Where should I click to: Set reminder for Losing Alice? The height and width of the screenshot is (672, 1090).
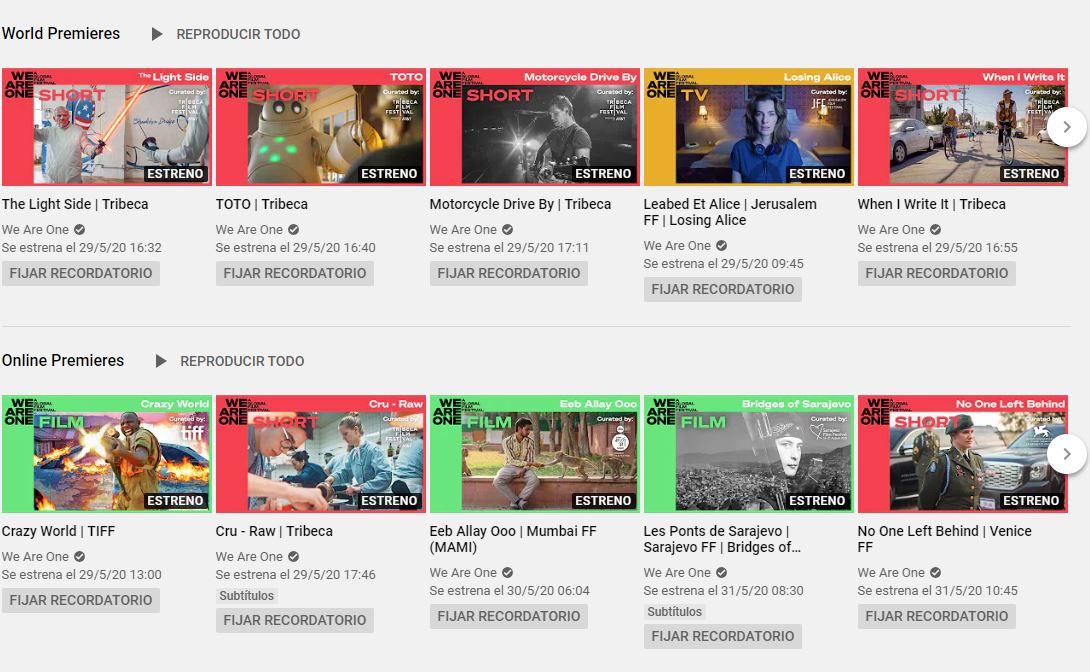pyautogui.click(x=723, y=289)
